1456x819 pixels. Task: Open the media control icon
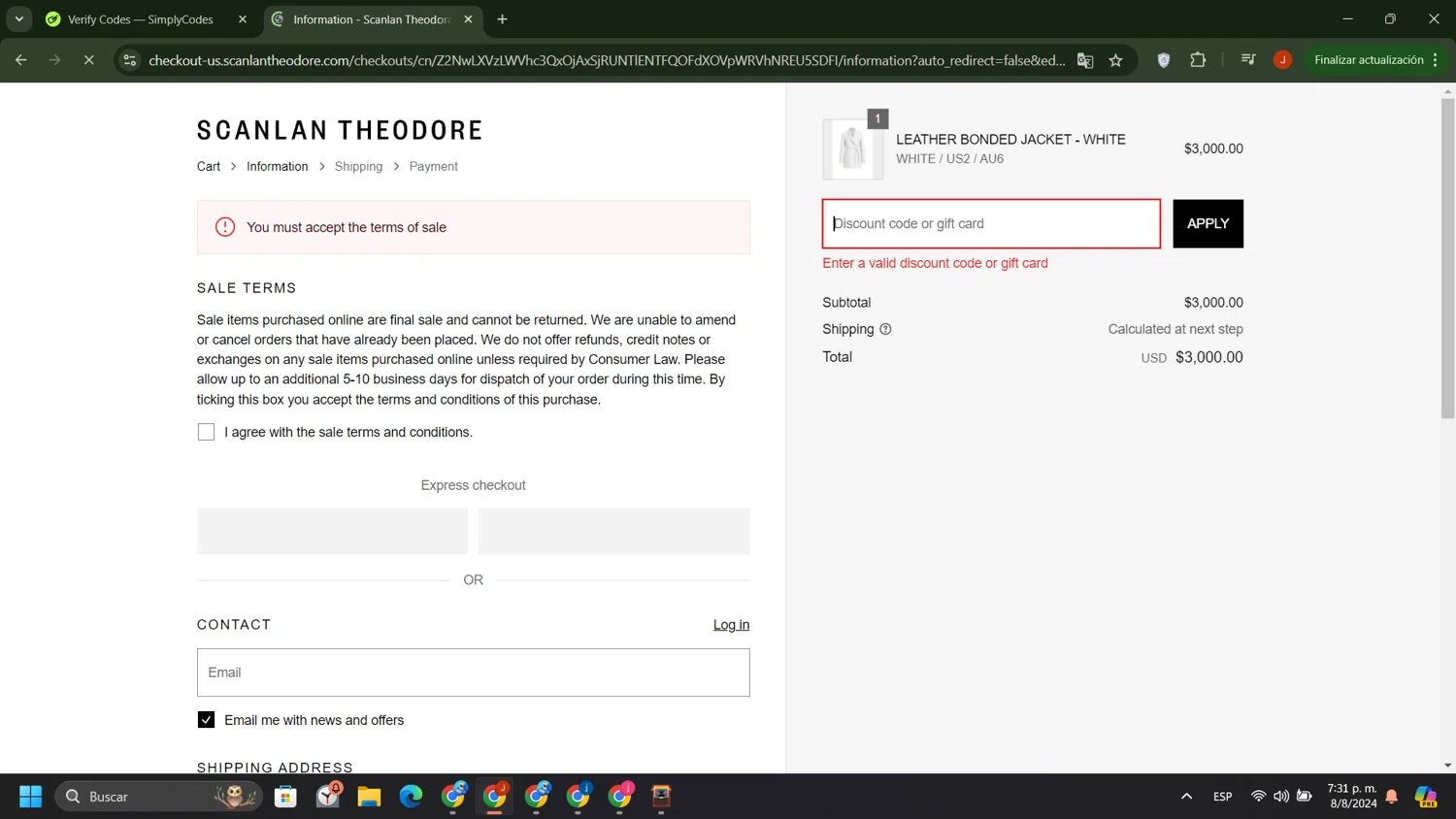1248,60
